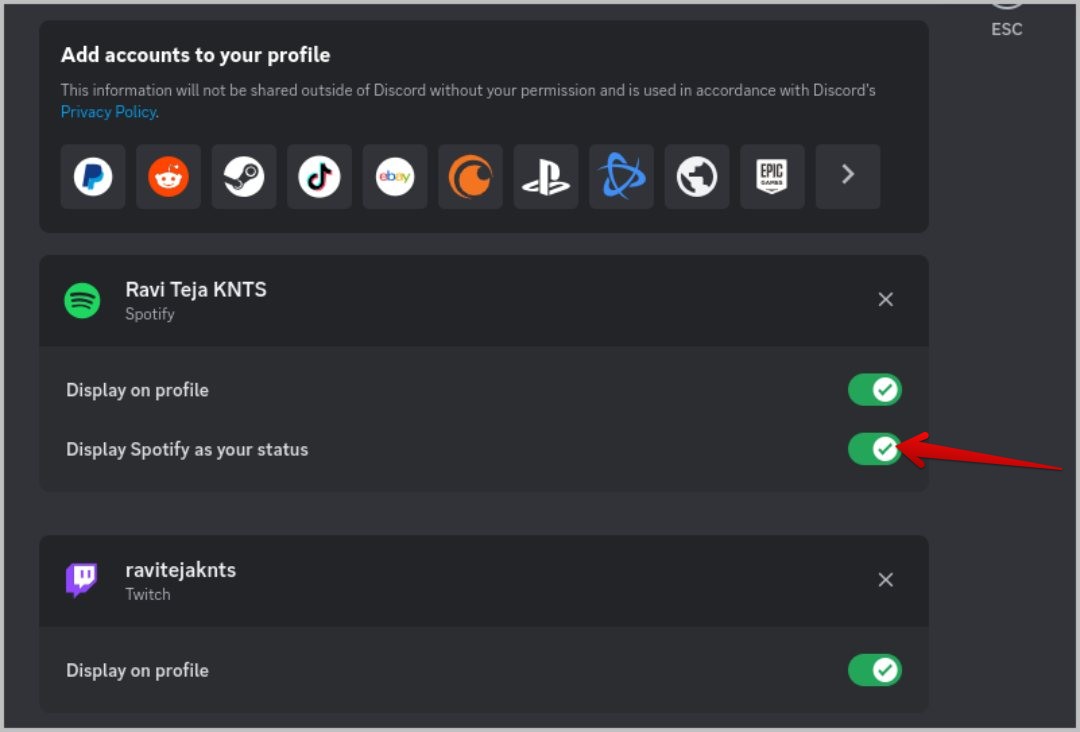
Task: Click the Display Spotify as your status label
Action: click(187, 450)
